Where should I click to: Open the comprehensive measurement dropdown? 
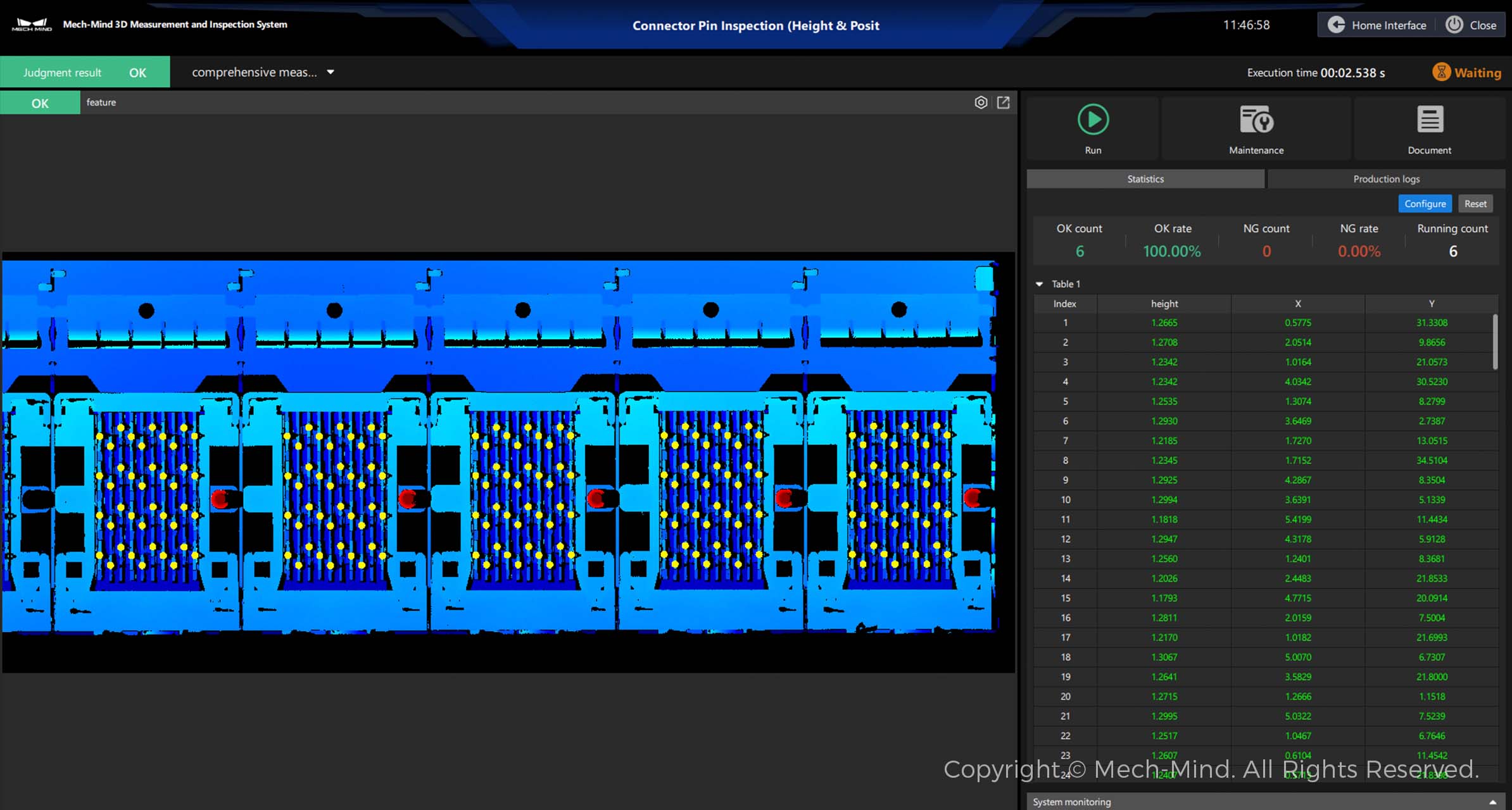click(263, 72)
